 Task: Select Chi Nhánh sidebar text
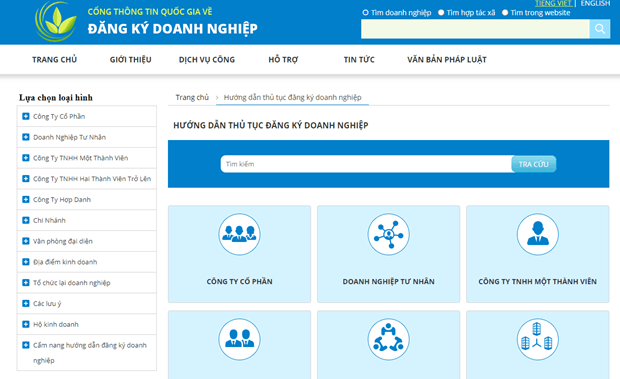(x=49, y=220)
